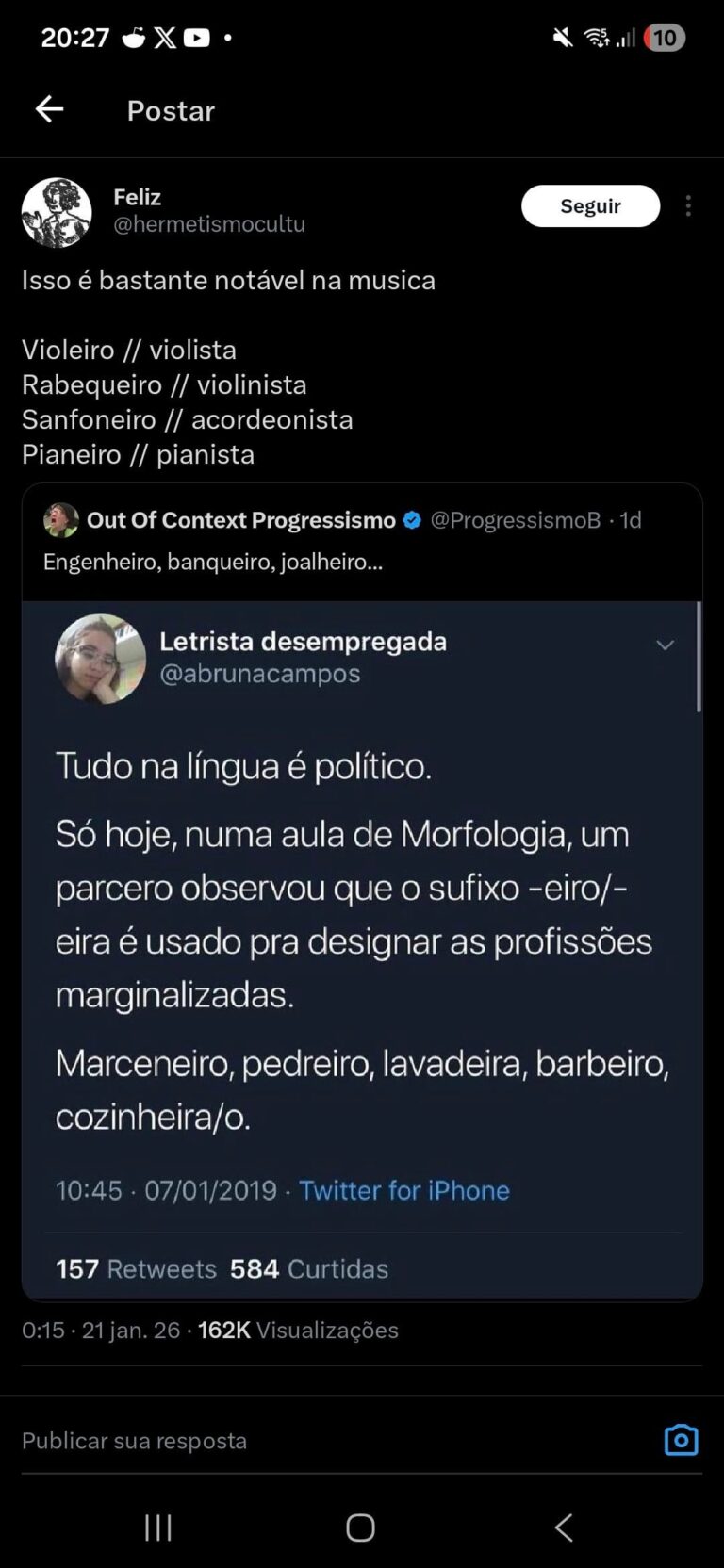Open the quoted post text Engenheiro, banqueiro
The height and width of the screenshot is (1568, 724).
point(213,563)
